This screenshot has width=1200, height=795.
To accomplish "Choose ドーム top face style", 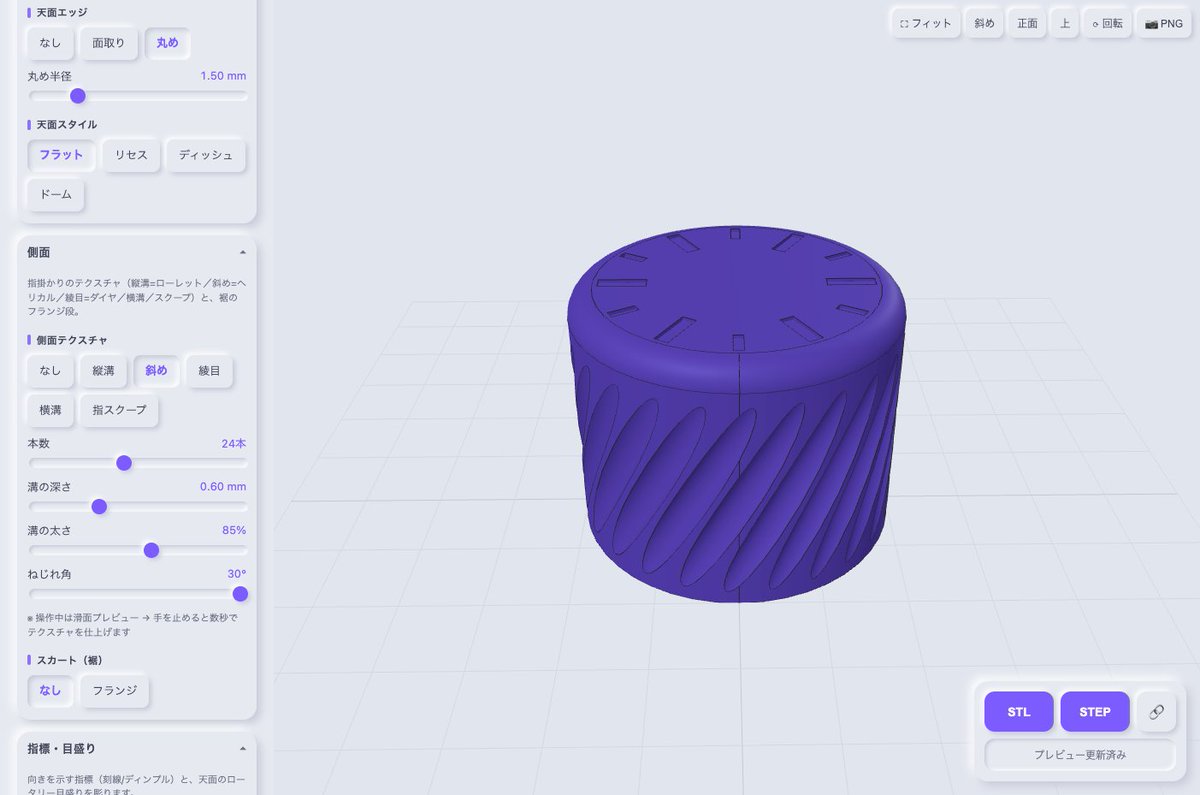I will 56,195.
